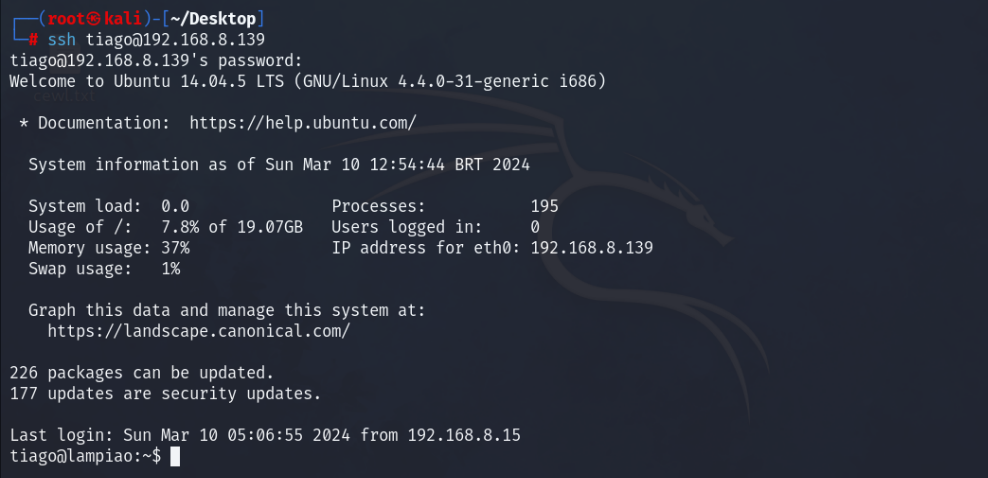This screenshot has height=478, width=988.
Task: Click the Swap usage 1% value
Action: point(170,268)
